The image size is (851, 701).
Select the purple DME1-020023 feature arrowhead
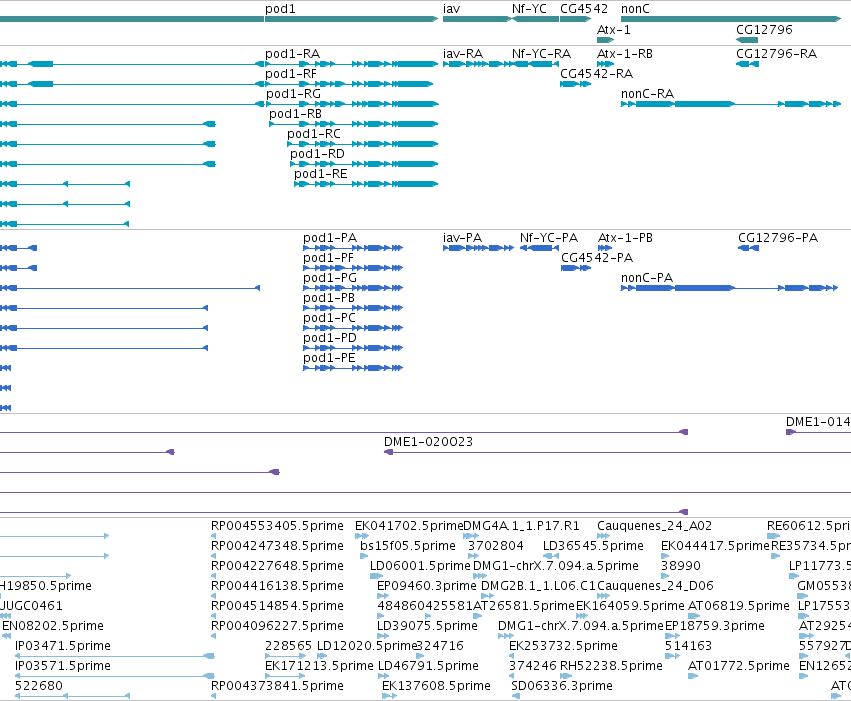(389, 452)
